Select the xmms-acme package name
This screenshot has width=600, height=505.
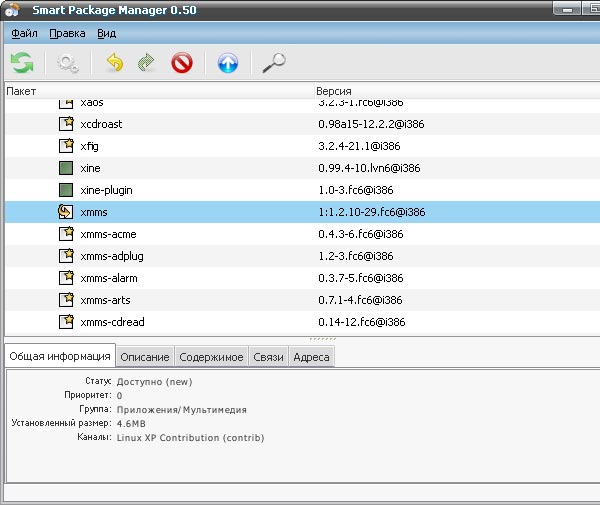point(108,234)
